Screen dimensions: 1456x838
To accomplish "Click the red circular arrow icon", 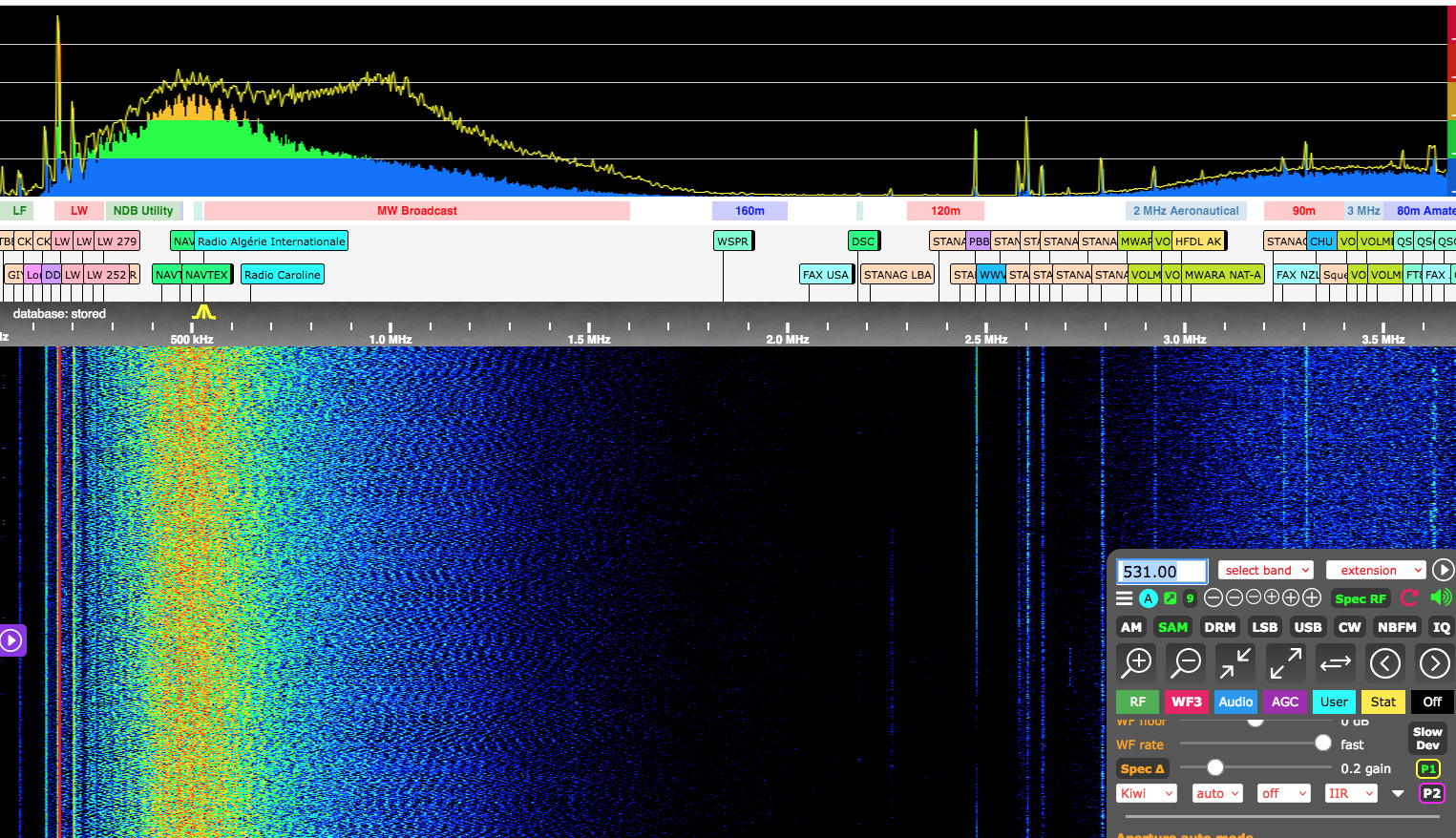I will click(1409, 598).
